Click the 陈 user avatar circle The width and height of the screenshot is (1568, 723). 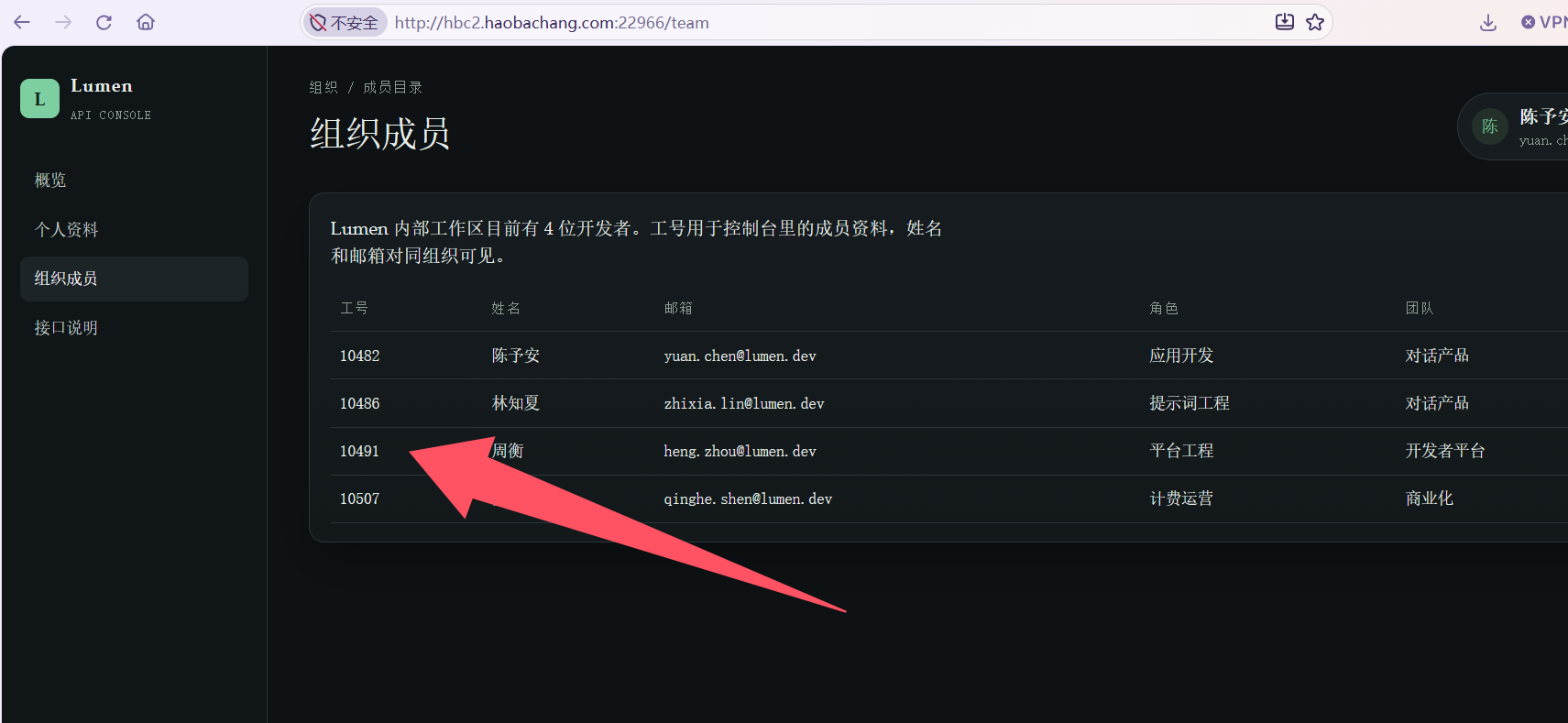click(1490, 126)
